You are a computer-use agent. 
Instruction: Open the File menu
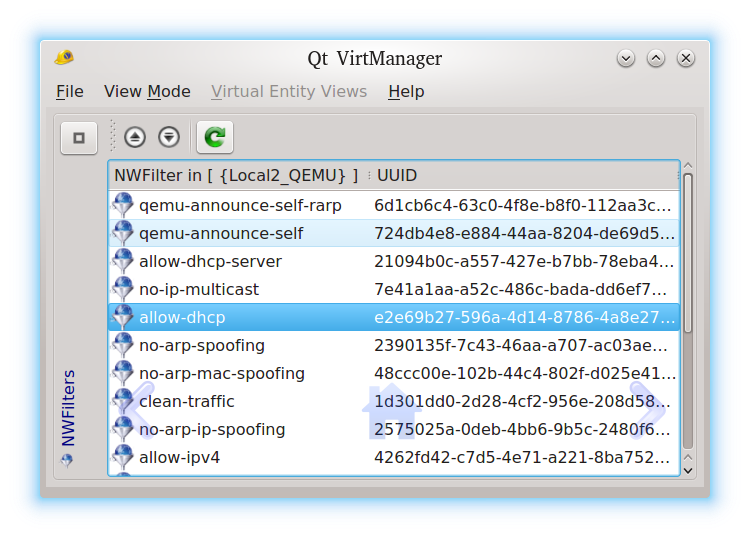pos(70,91)
